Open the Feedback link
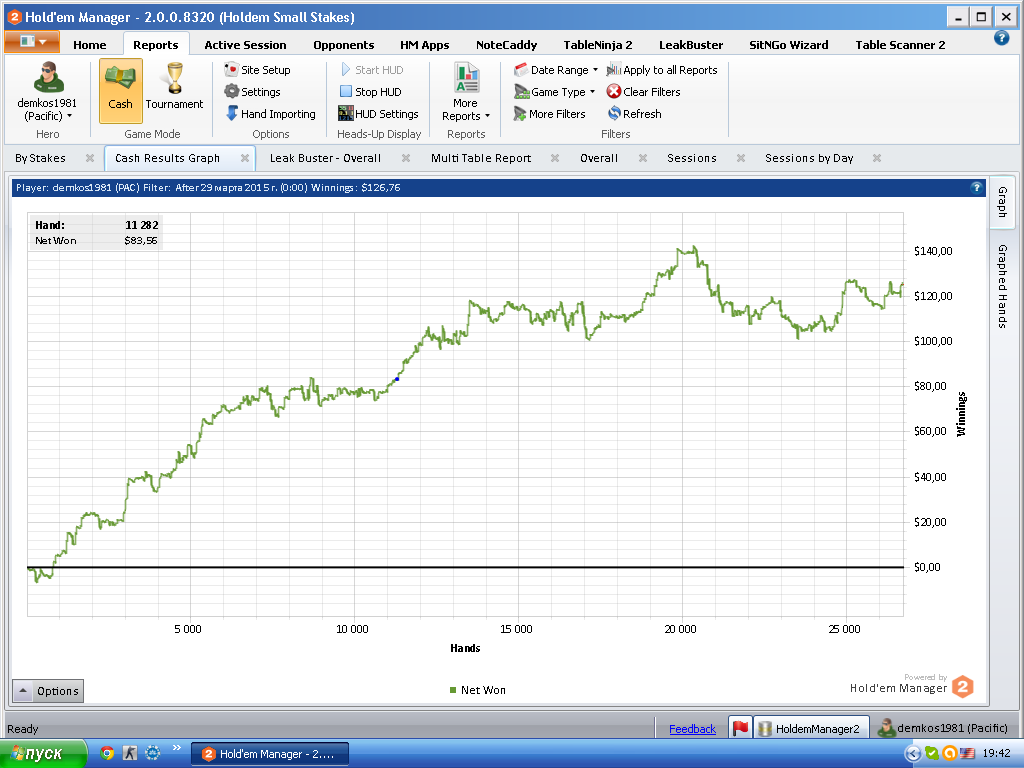Viewport: 1024px width, 768px height. tap(692, 729)
